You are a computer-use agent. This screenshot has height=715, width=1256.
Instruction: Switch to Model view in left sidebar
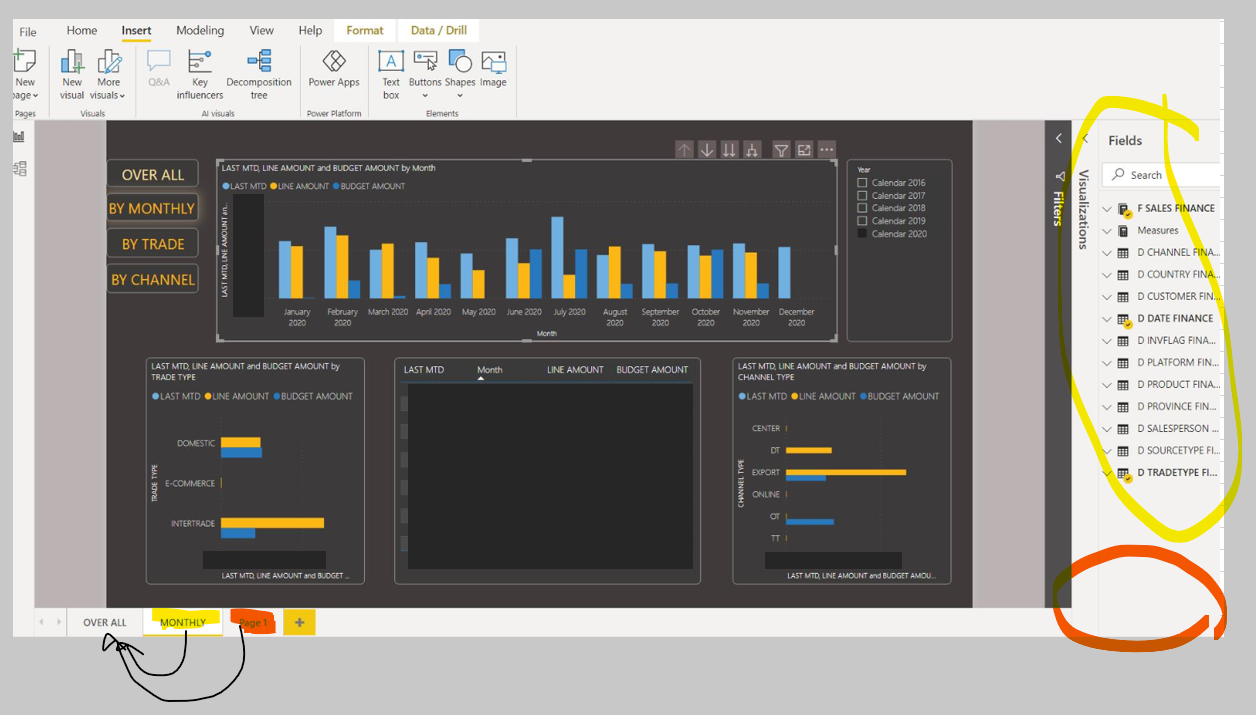[x=19, y=169]
